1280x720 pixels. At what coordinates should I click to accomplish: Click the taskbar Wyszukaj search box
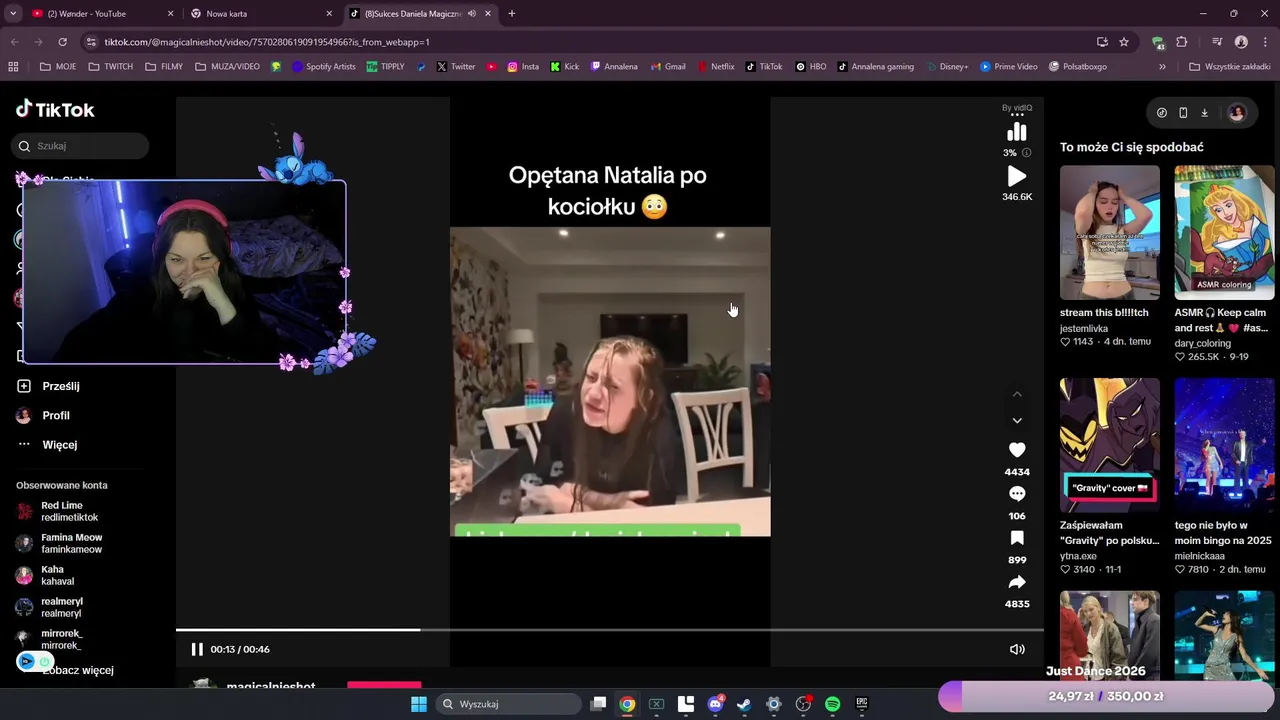[507, 704]
